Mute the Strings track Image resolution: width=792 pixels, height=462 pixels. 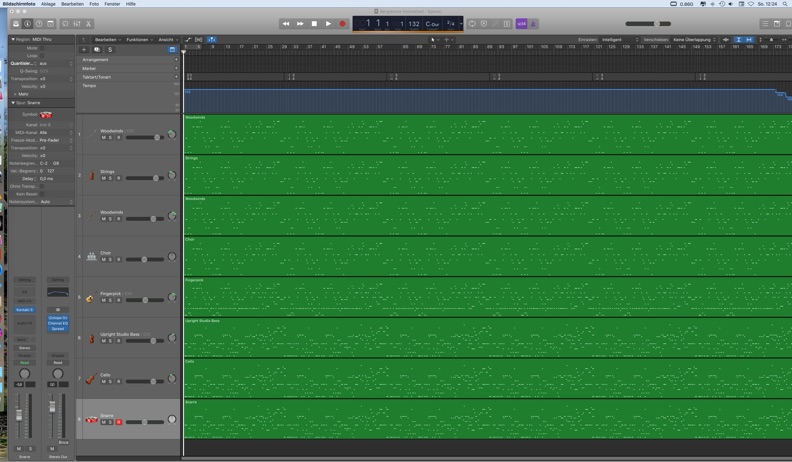103,178
